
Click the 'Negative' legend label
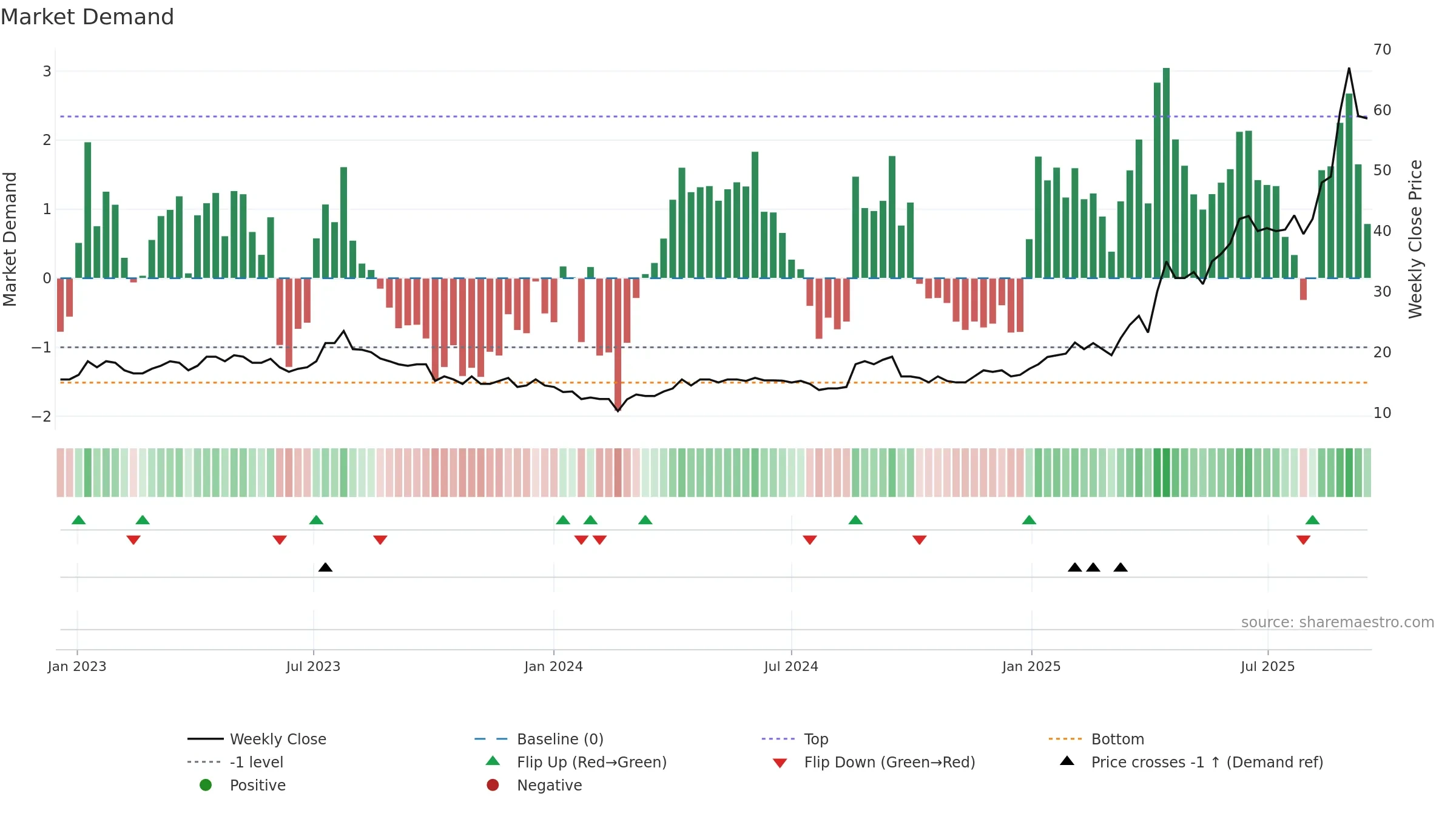click(549, 785)
